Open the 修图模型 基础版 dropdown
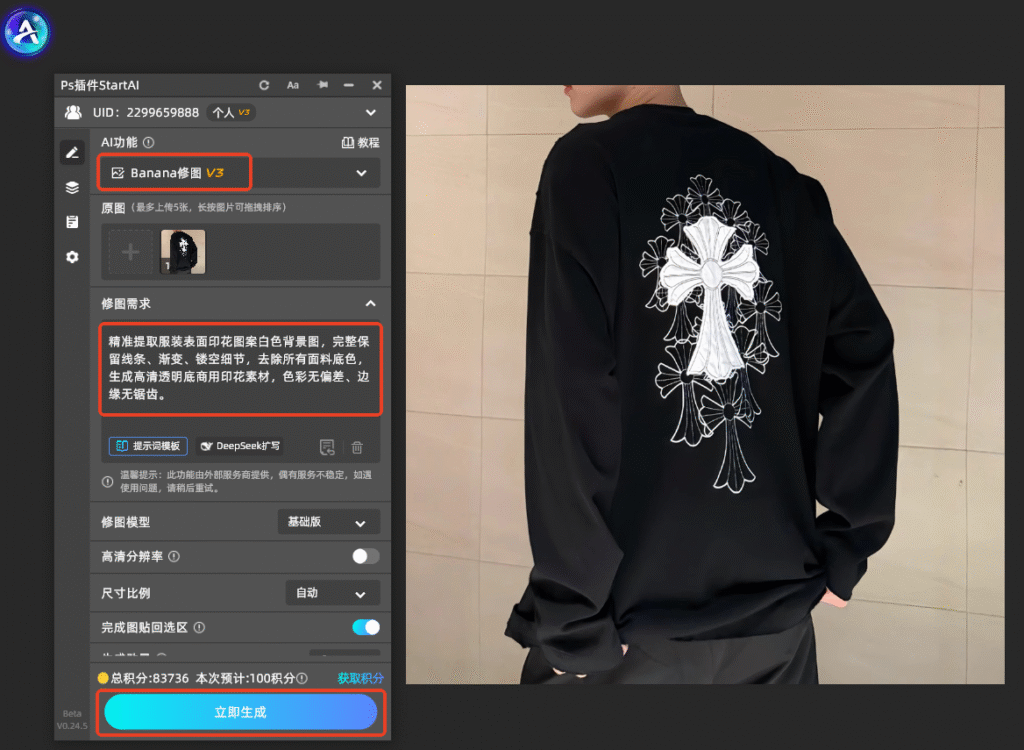1024x750 pixels. click(x=329, y=522)
